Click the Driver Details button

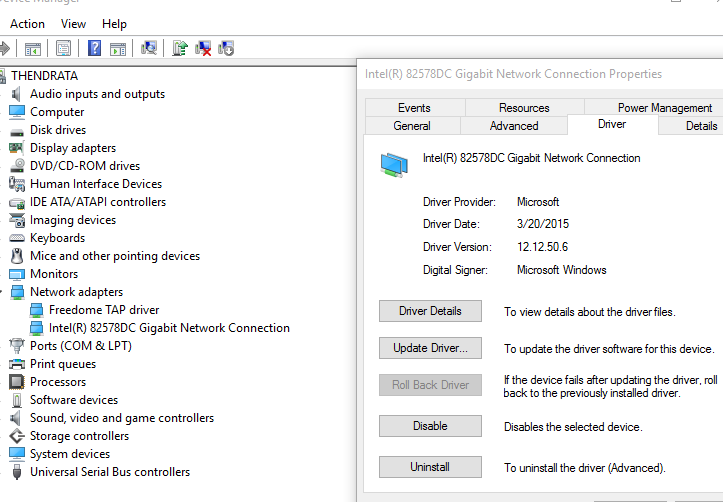pos(430,311)
